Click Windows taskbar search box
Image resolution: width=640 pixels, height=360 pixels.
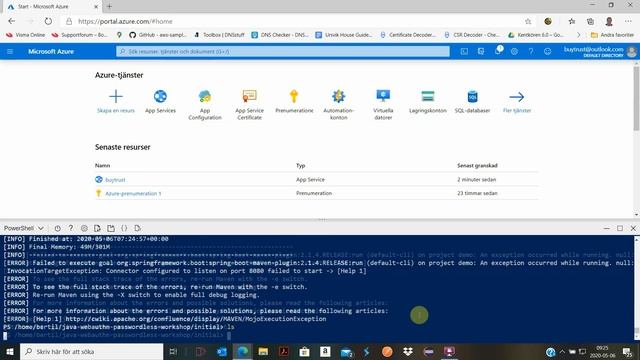tap(91, 351)
